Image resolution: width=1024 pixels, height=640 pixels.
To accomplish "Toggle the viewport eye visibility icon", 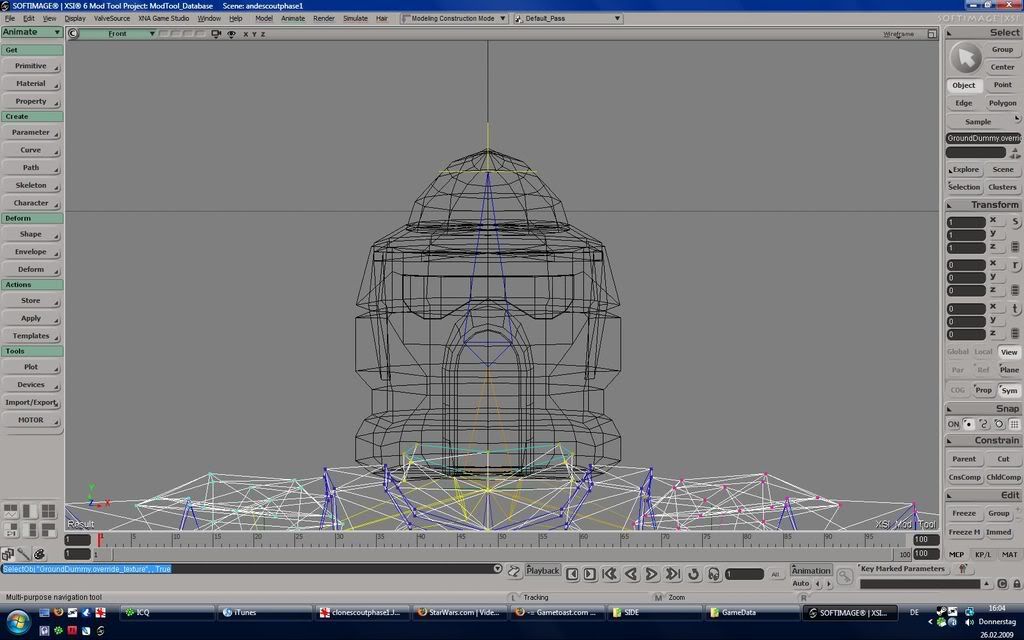I will pyautogui.click(x=231, y=34).
